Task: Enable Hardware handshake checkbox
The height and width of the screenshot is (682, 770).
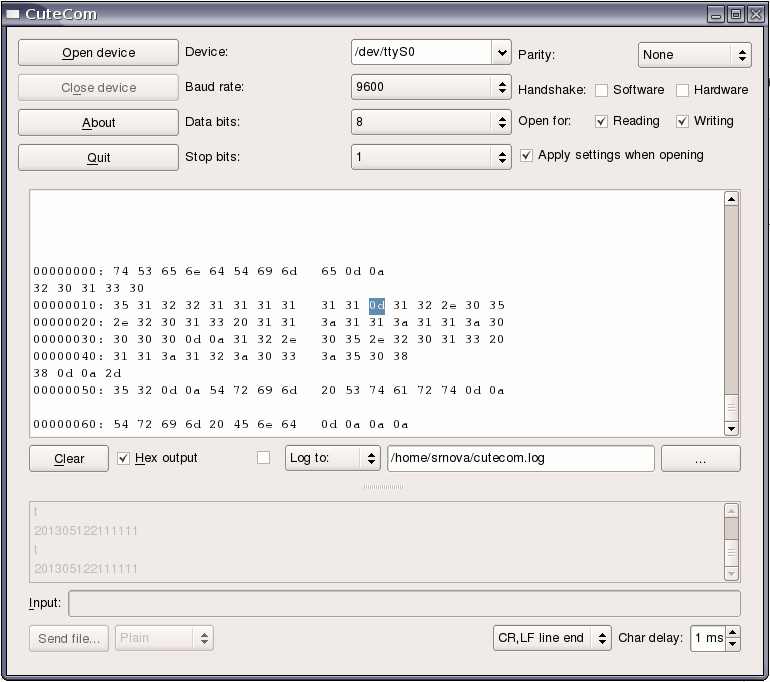Action: pos(682,90)
